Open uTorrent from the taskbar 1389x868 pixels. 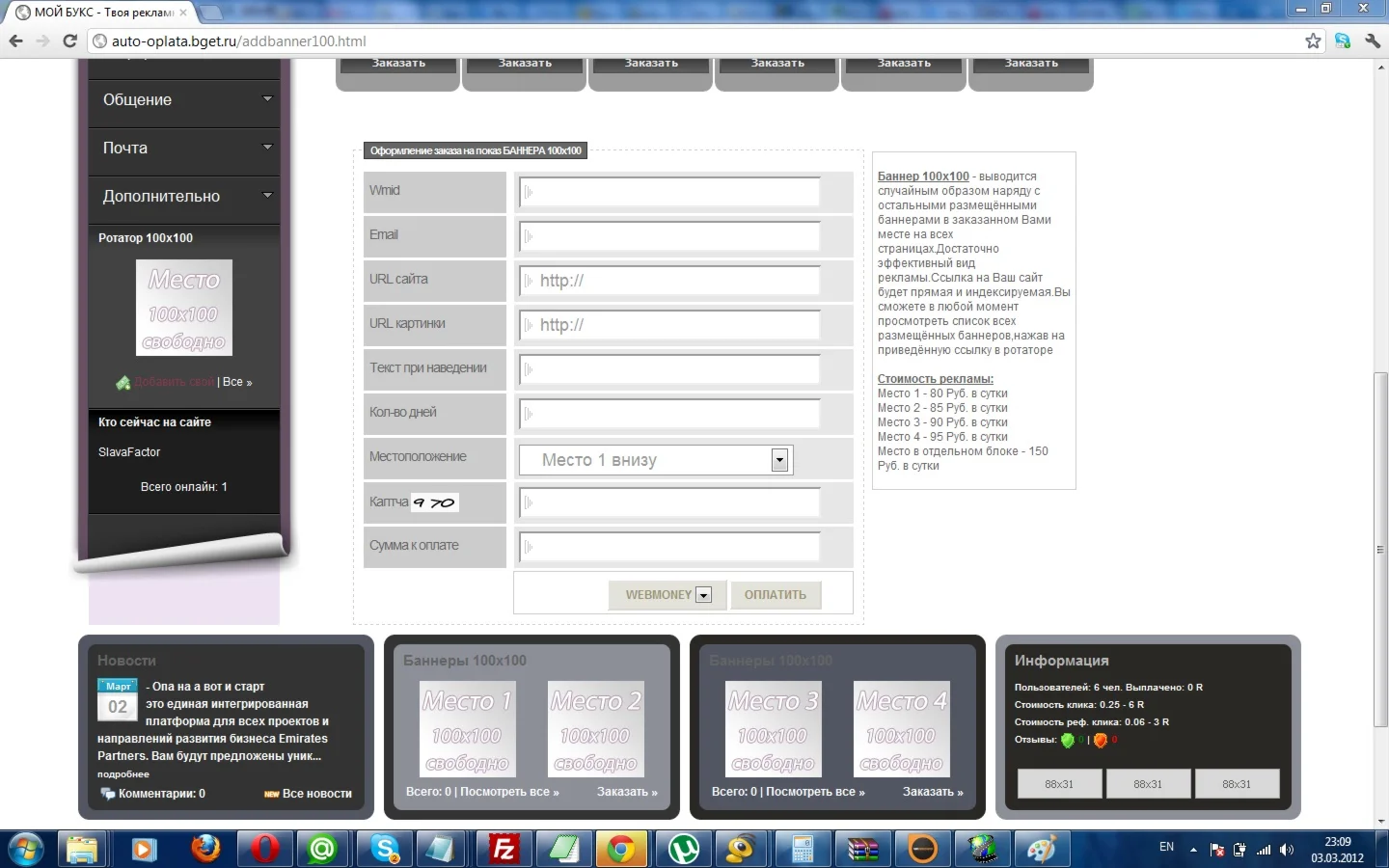[684, 850]
